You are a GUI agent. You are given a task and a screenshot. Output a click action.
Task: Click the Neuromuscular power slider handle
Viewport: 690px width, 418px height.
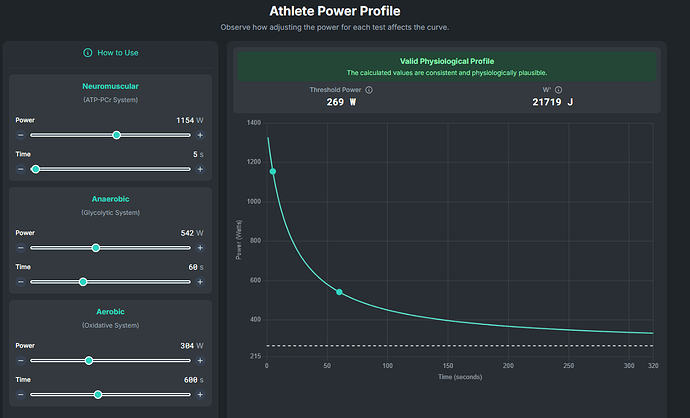tap(117, 135)
